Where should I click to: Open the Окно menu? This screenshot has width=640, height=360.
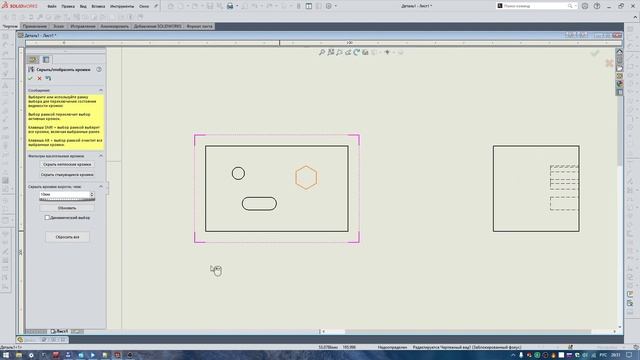coord(144,7)
